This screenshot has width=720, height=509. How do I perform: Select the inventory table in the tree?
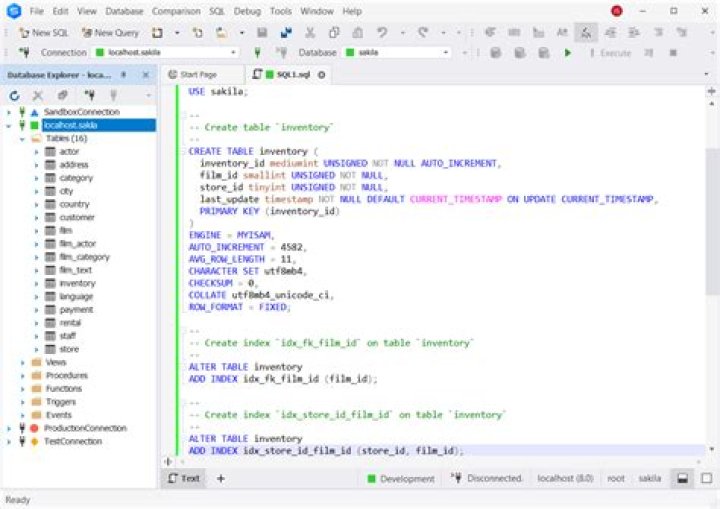(77, 283)
